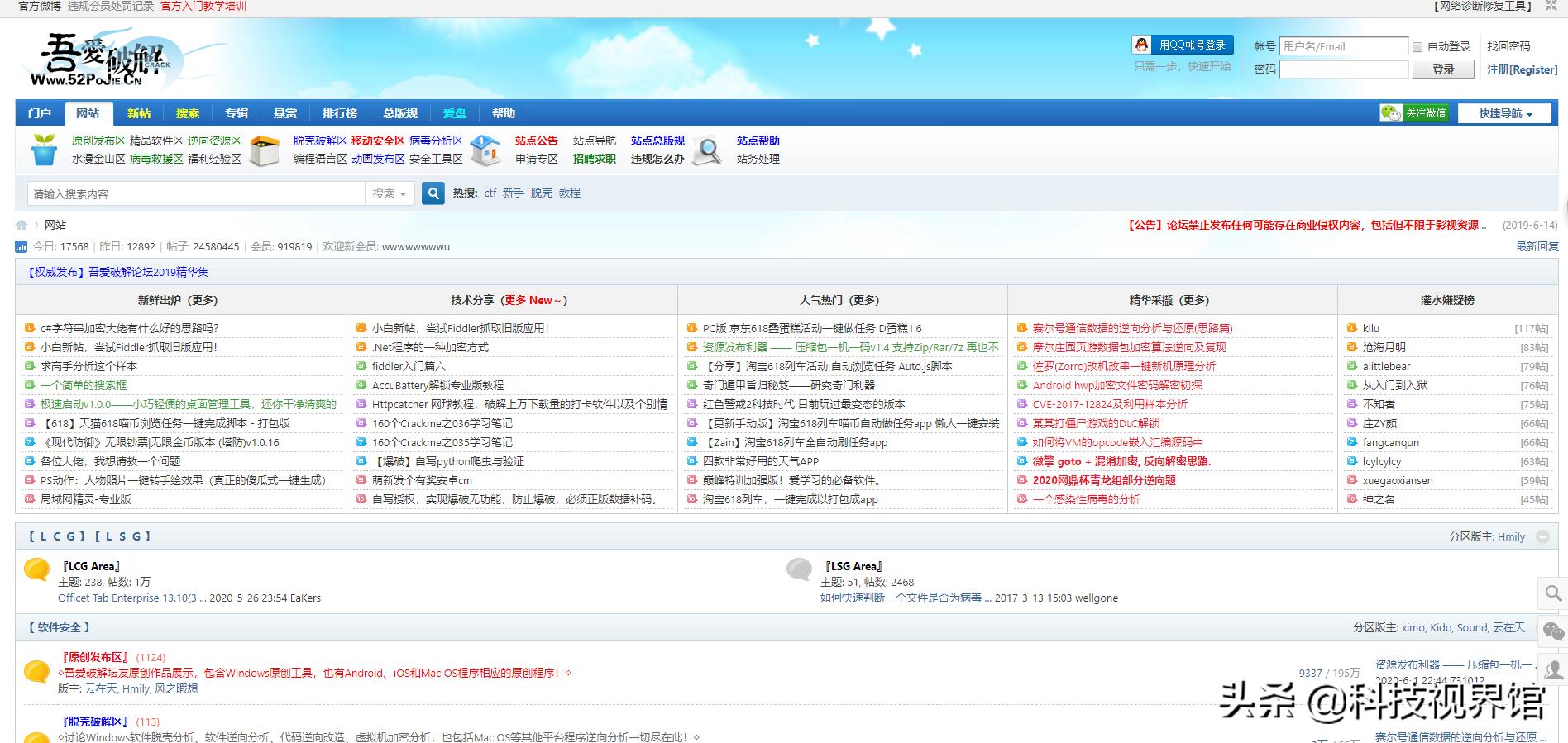Click moderator Hmily link
This screenshot has height=743, width=1568.
coord(1512,536)
